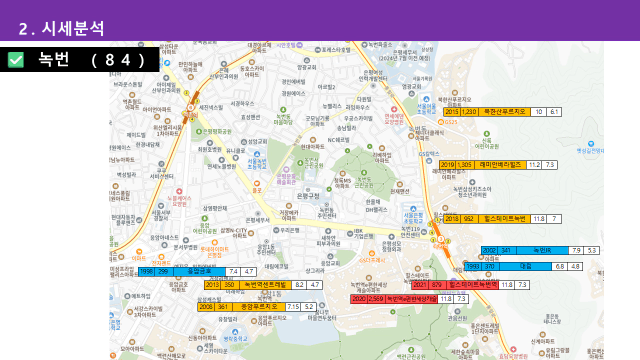Click the 1,305 unit count cell
Viewport: 640px width, 360px height.
click(x=465, y=165)
